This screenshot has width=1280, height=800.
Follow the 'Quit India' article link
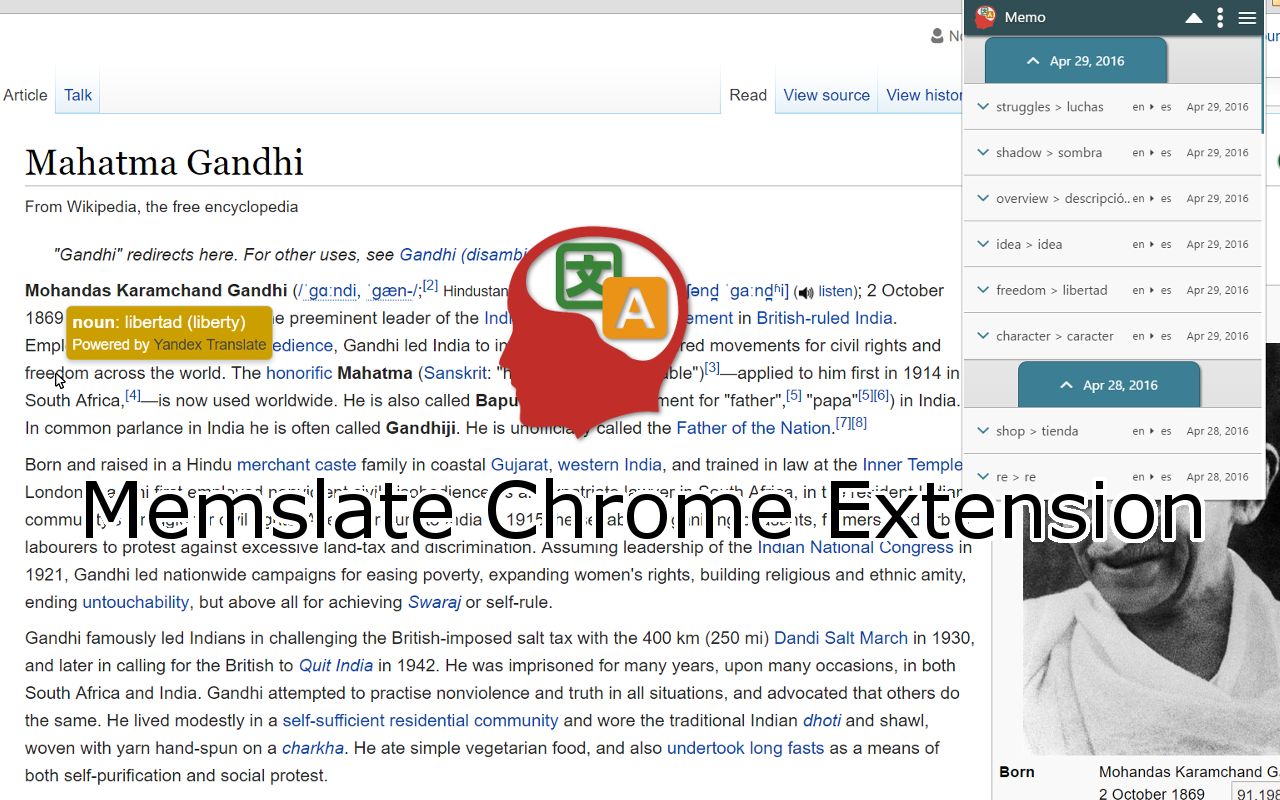coord(335,665)
